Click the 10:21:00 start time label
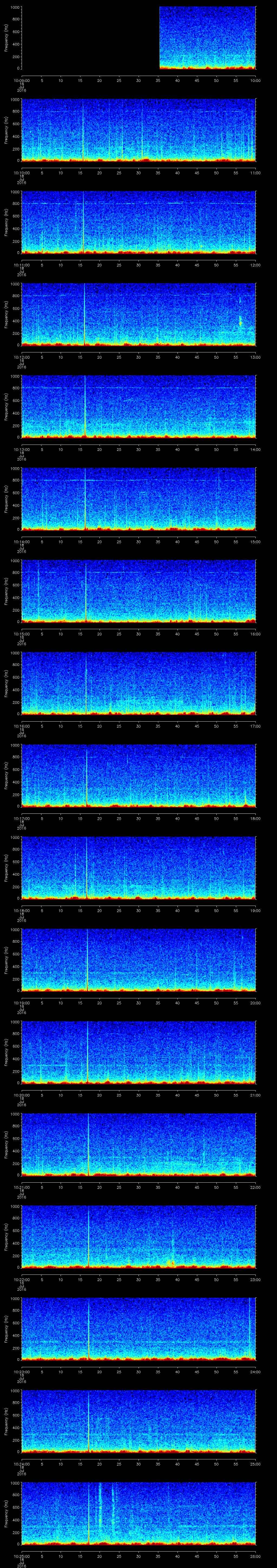The width and height of the screenshot is (277, 1568). [21, 1187]
